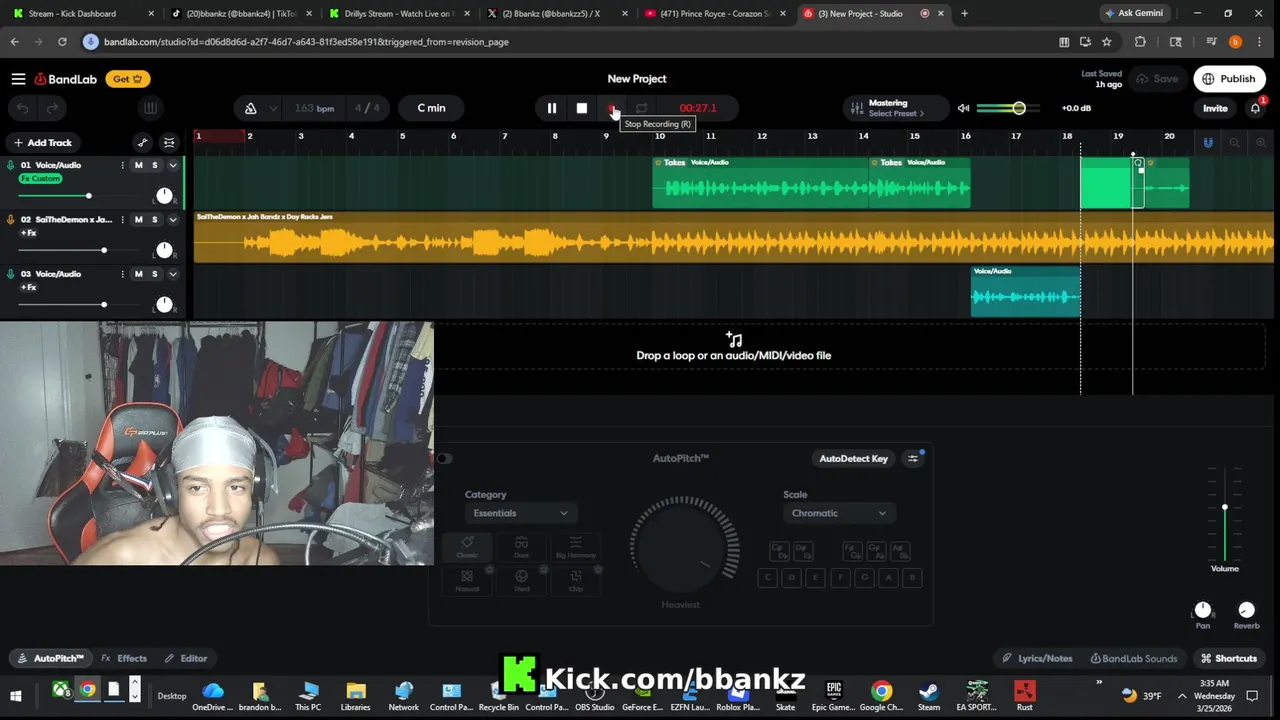Open the notifications bell
The width and height of the screenshot is (1280, 720).
1255,108
